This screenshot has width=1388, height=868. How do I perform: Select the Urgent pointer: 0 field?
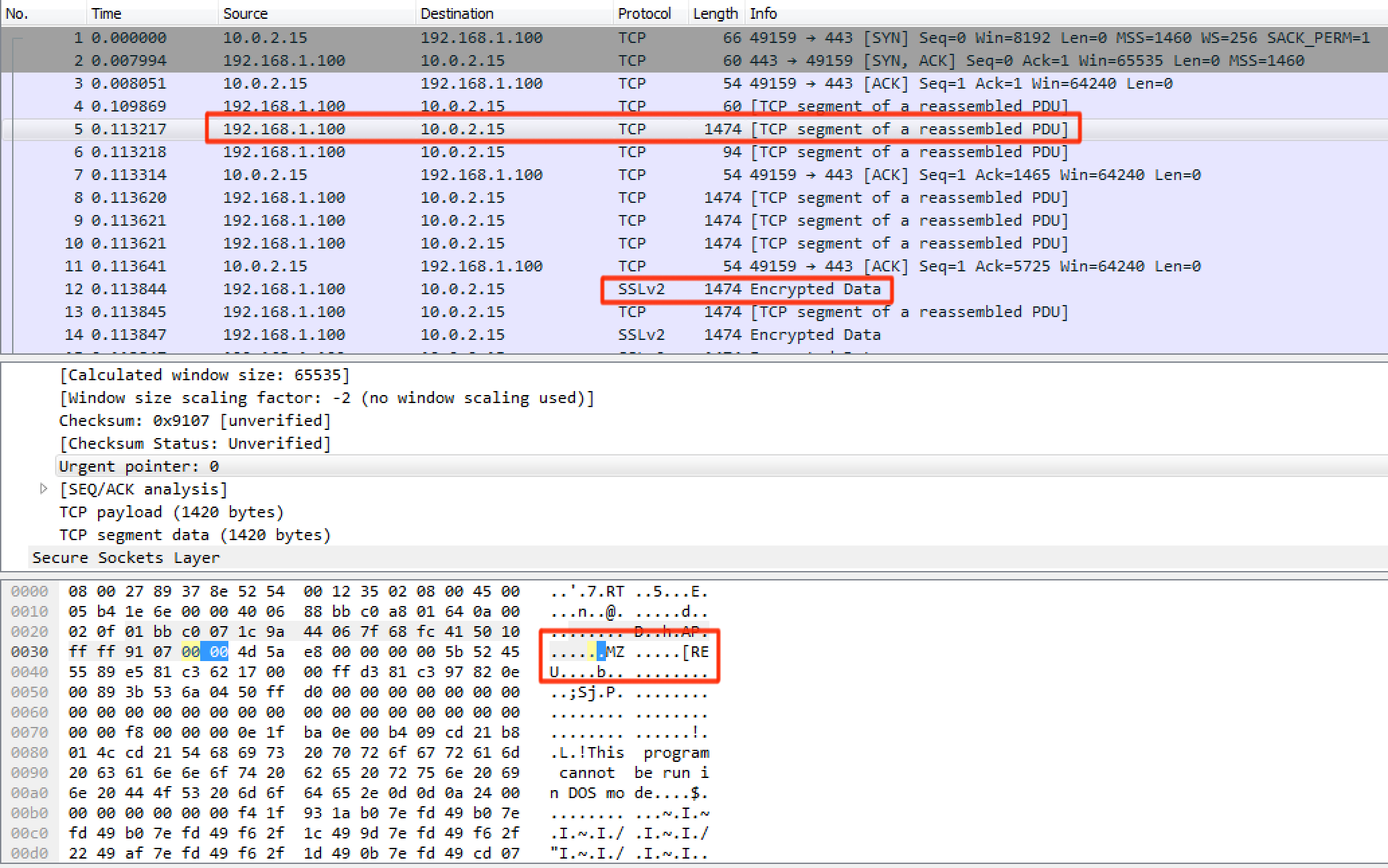138,466
